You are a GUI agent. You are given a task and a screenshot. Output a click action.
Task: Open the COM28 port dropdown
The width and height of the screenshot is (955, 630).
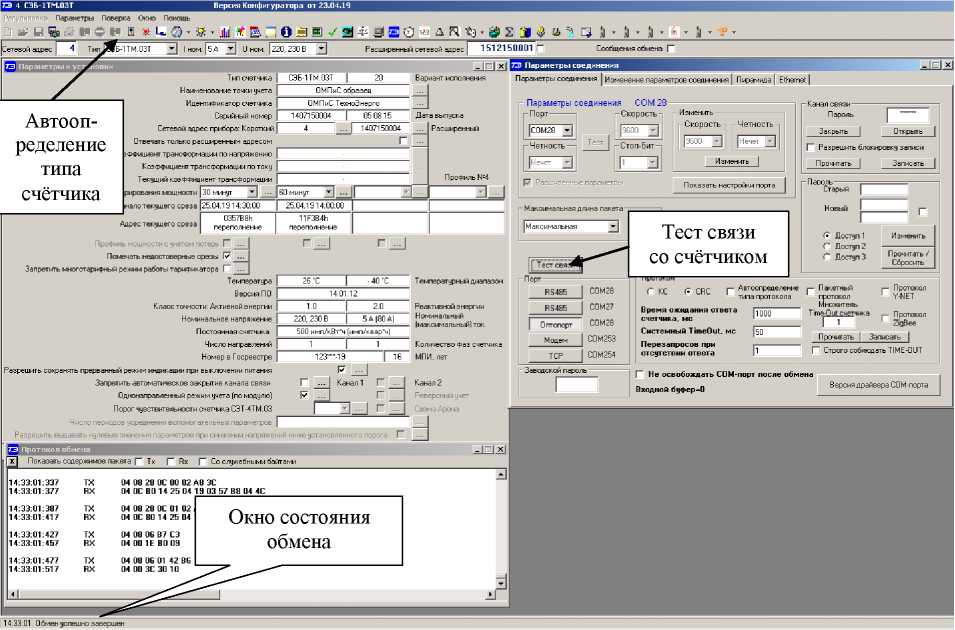(566, 130)
